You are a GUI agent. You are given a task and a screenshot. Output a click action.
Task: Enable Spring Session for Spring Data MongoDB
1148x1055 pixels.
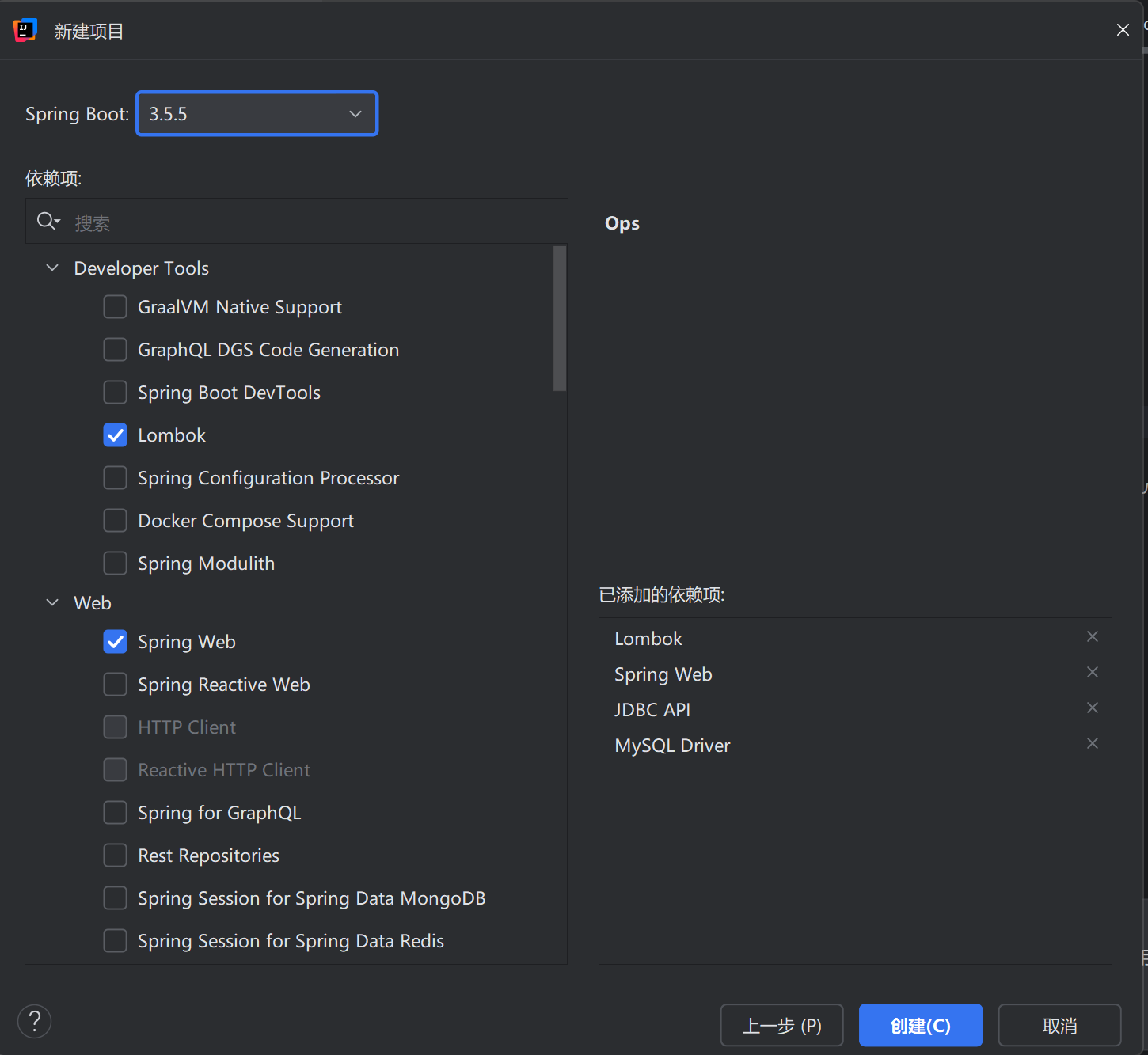pos(115,898)
